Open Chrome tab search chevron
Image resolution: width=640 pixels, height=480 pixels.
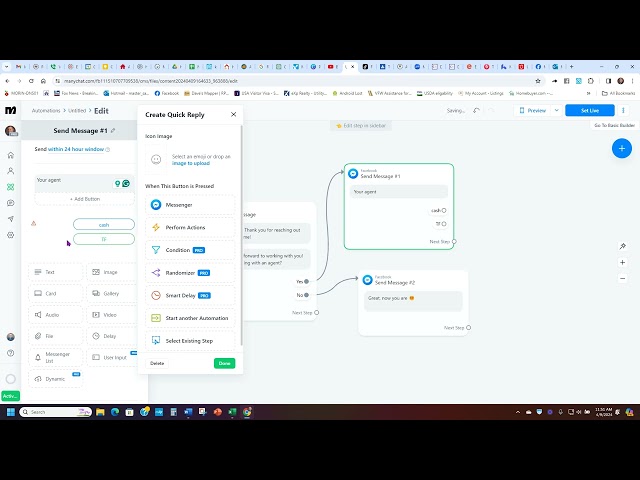point(7,67)
